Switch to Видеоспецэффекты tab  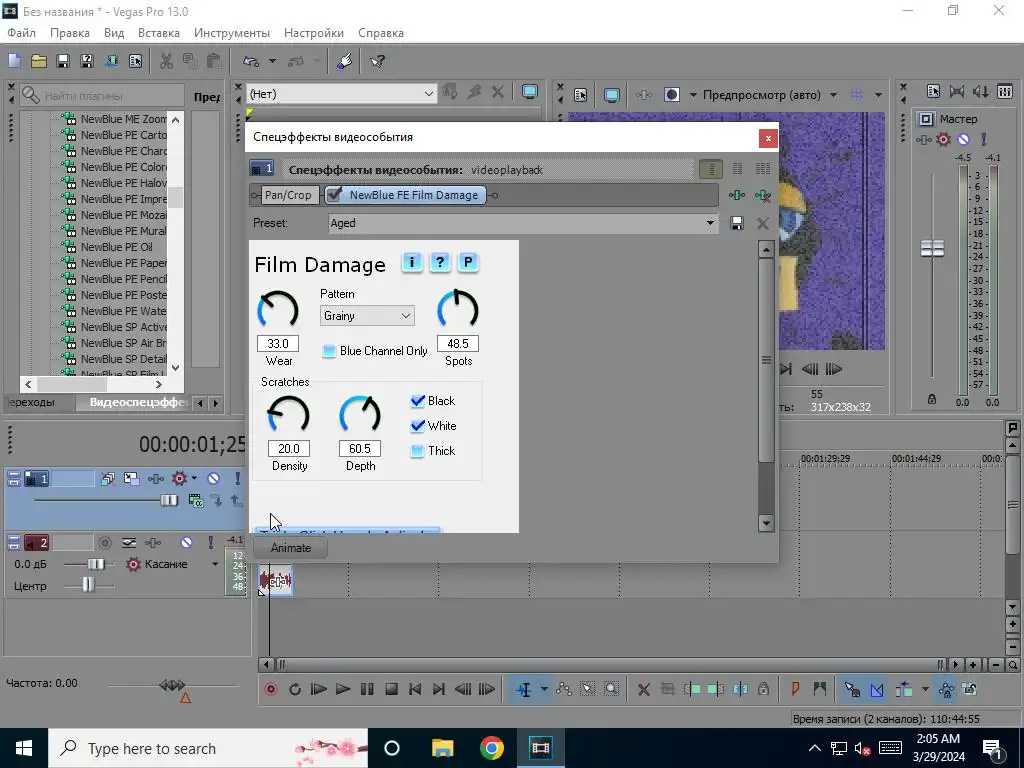[139, 402]
